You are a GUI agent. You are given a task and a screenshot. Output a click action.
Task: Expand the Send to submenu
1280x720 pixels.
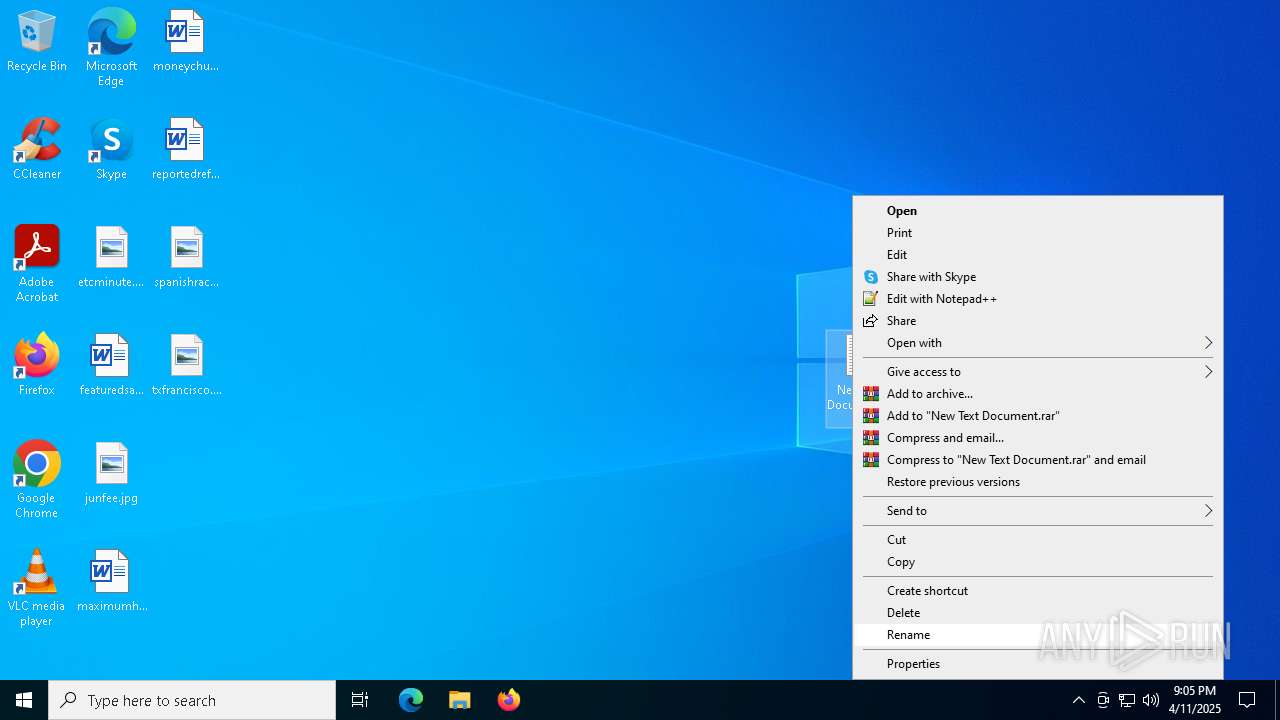[1038, 511]
